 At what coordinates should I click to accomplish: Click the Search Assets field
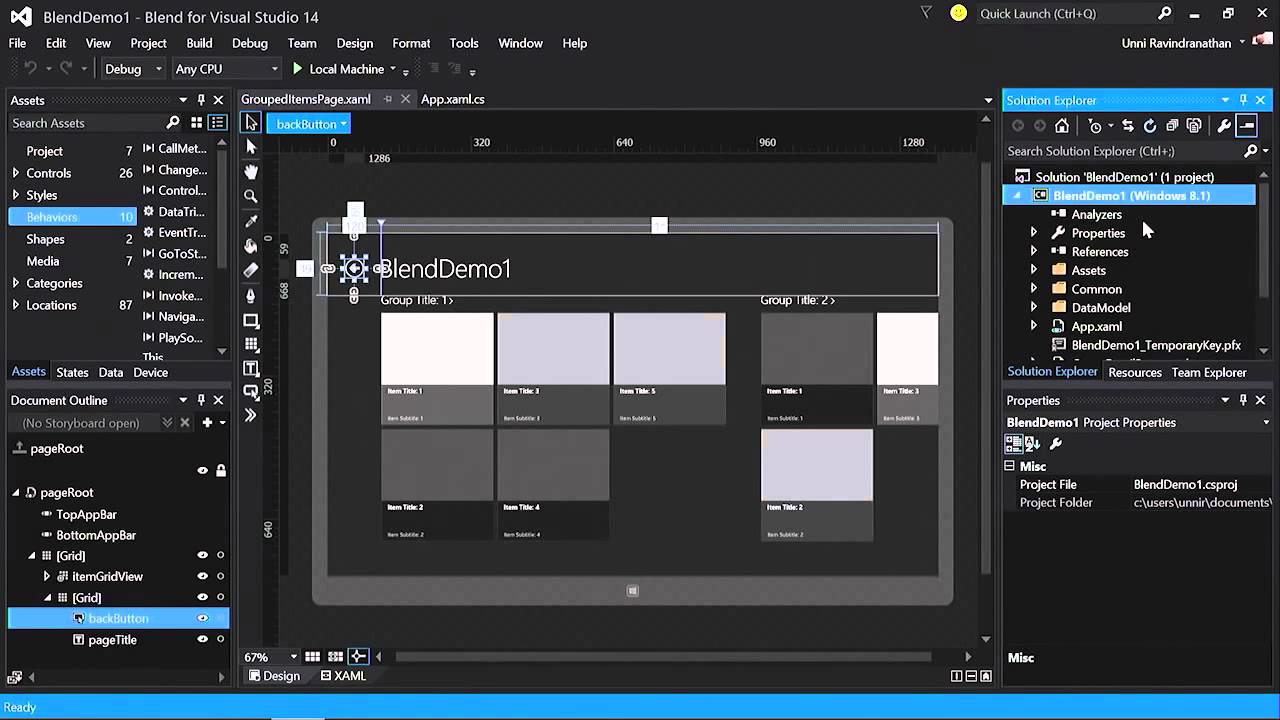click(x=85, y=123)
